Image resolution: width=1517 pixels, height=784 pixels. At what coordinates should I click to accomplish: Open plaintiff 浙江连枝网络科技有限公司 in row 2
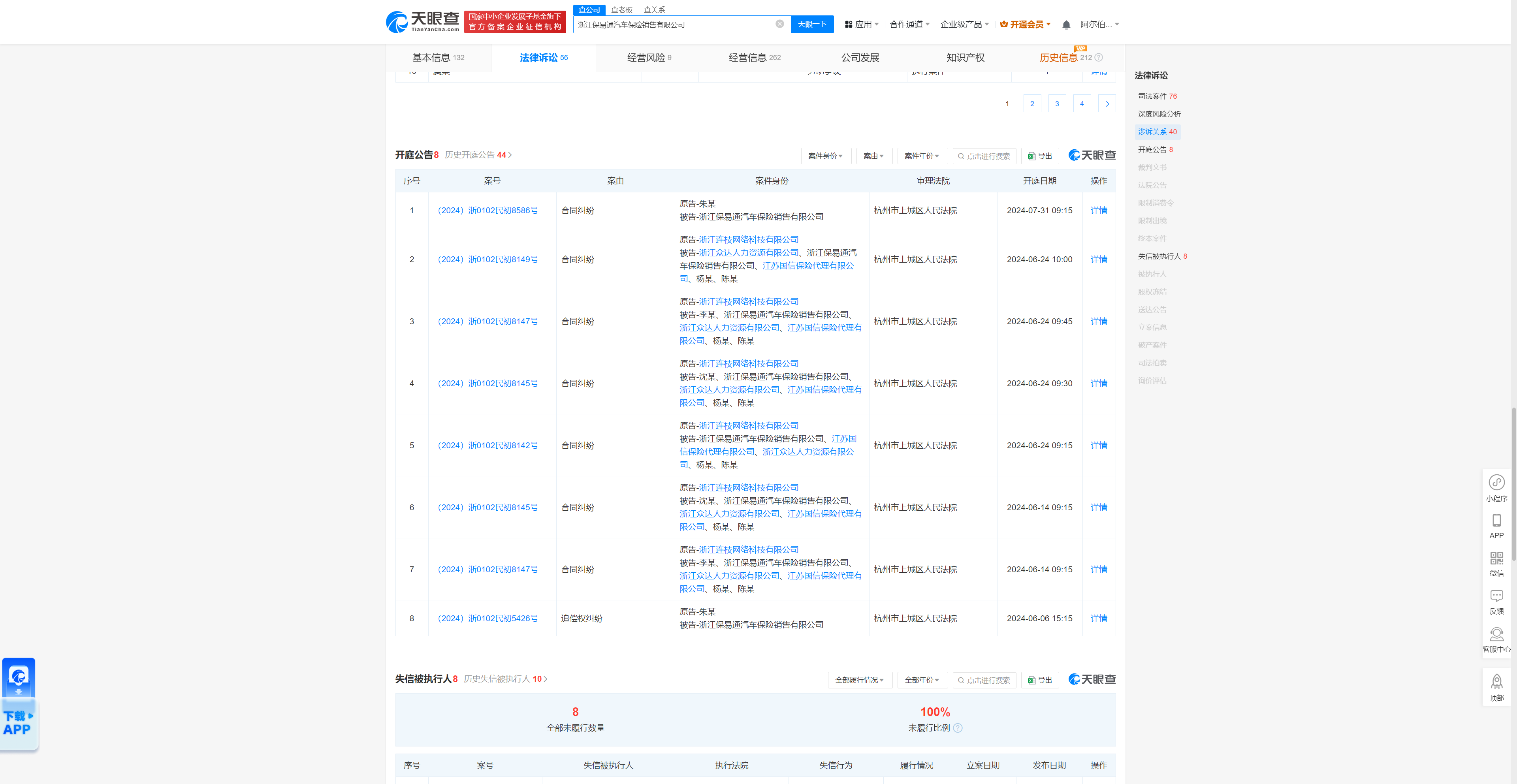(x=749, y=240)
